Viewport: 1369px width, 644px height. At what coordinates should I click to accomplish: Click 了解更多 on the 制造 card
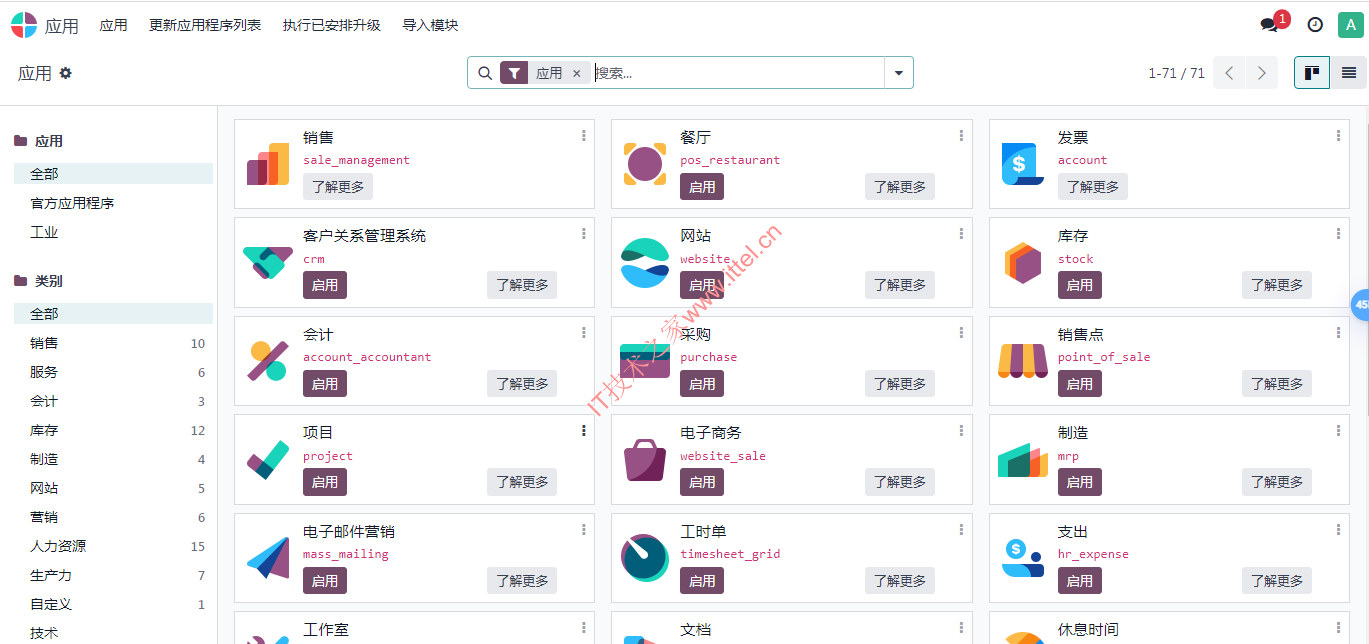[x=1277, y=482]
